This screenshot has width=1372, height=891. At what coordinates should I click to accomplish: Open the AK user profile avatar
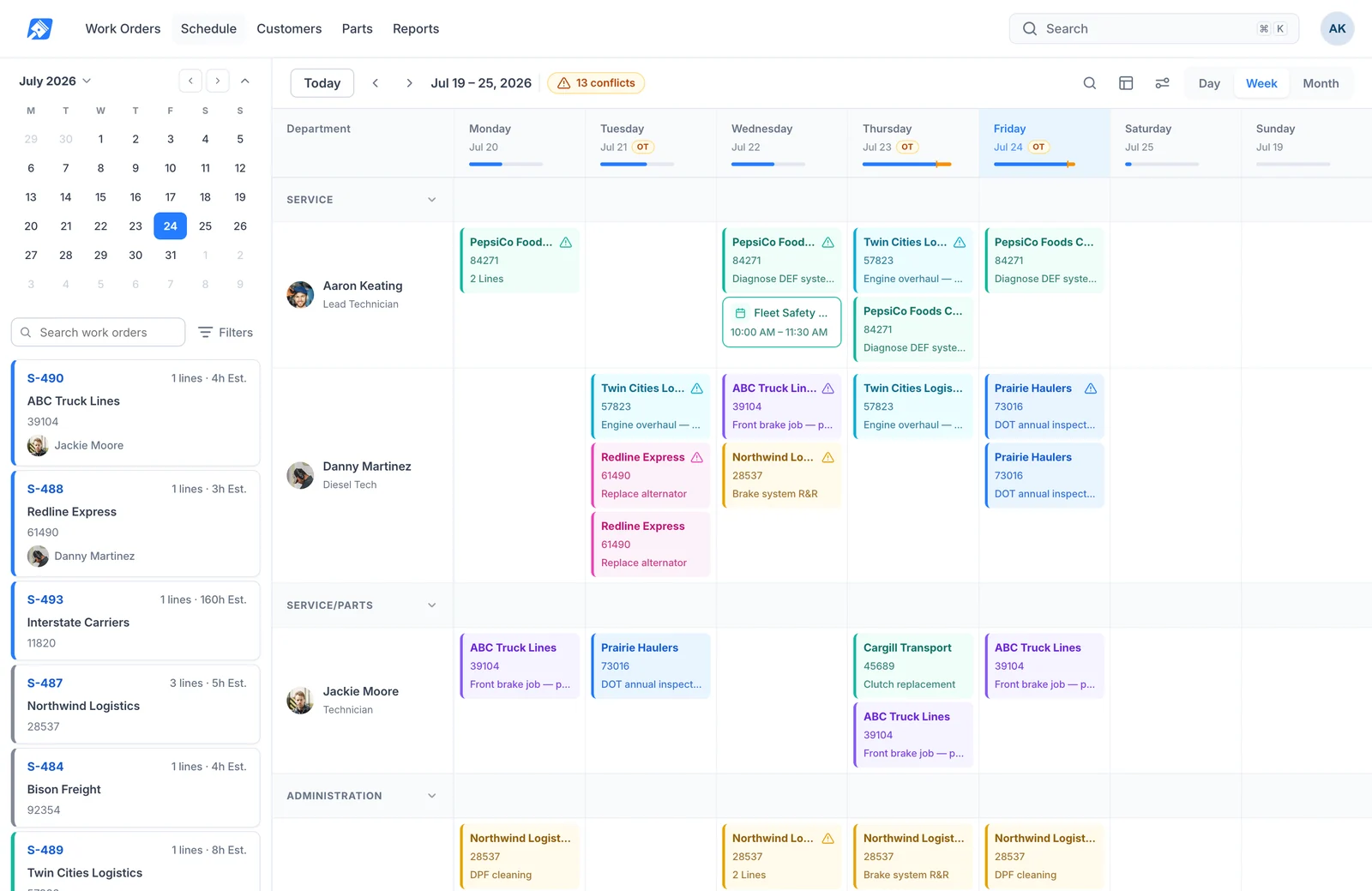pyautogui.click(x=1337, y=28)
